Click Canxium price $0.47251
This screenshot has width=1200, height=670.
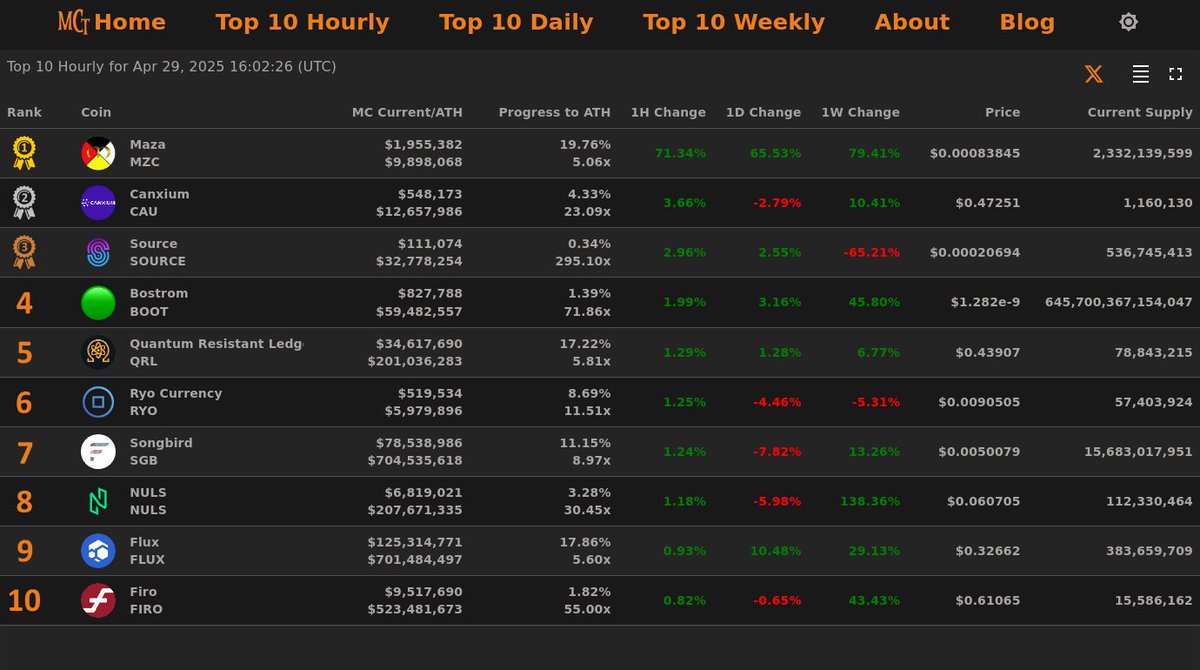[x=988, y=203]
